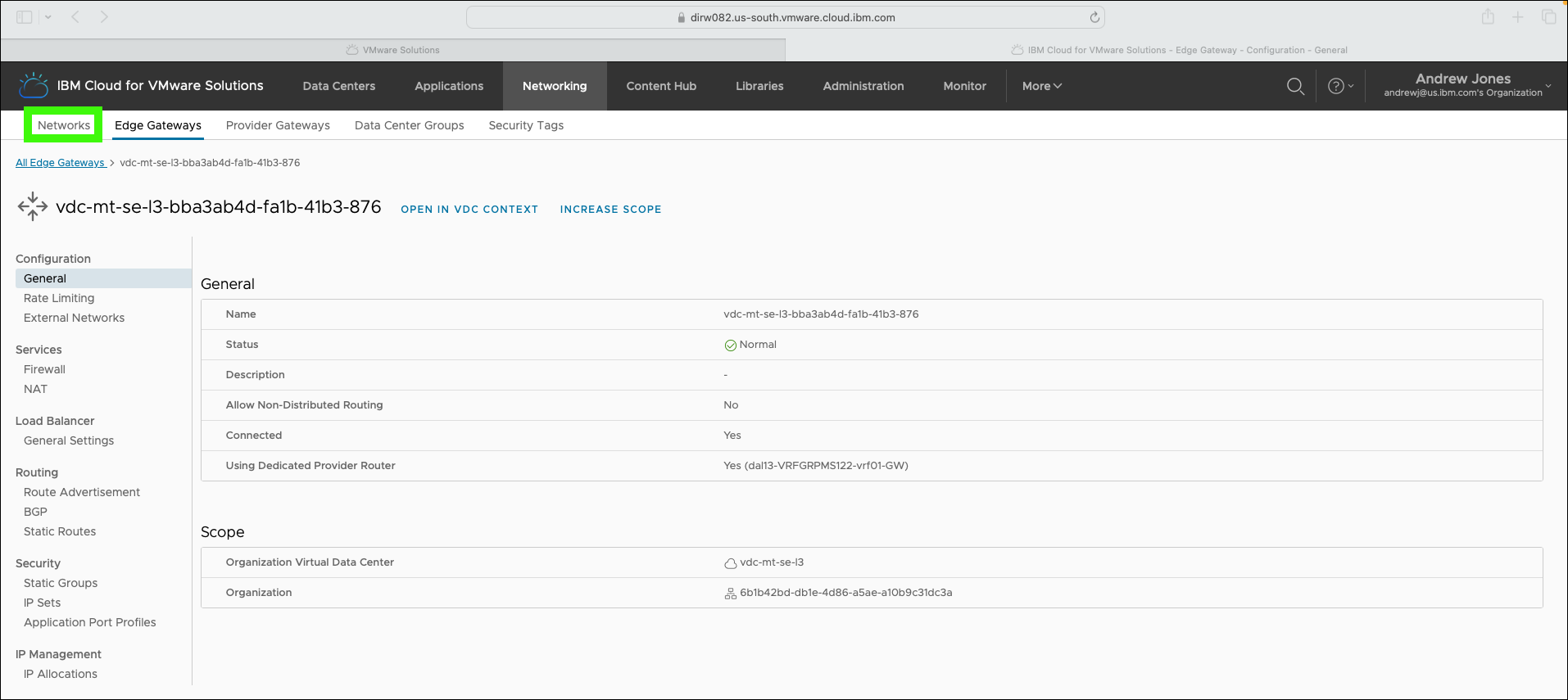
Task: Click OPEN IN VDC CONTEXT
Action: 469,210
